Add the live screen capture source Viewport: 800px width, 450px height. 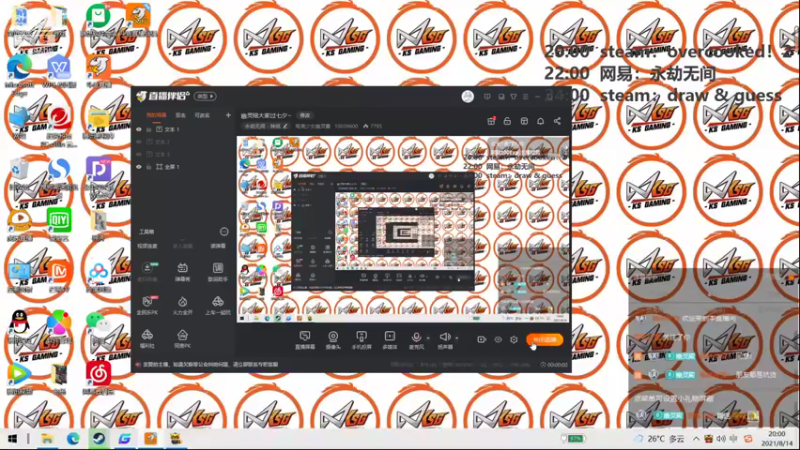tap(305, 339)
